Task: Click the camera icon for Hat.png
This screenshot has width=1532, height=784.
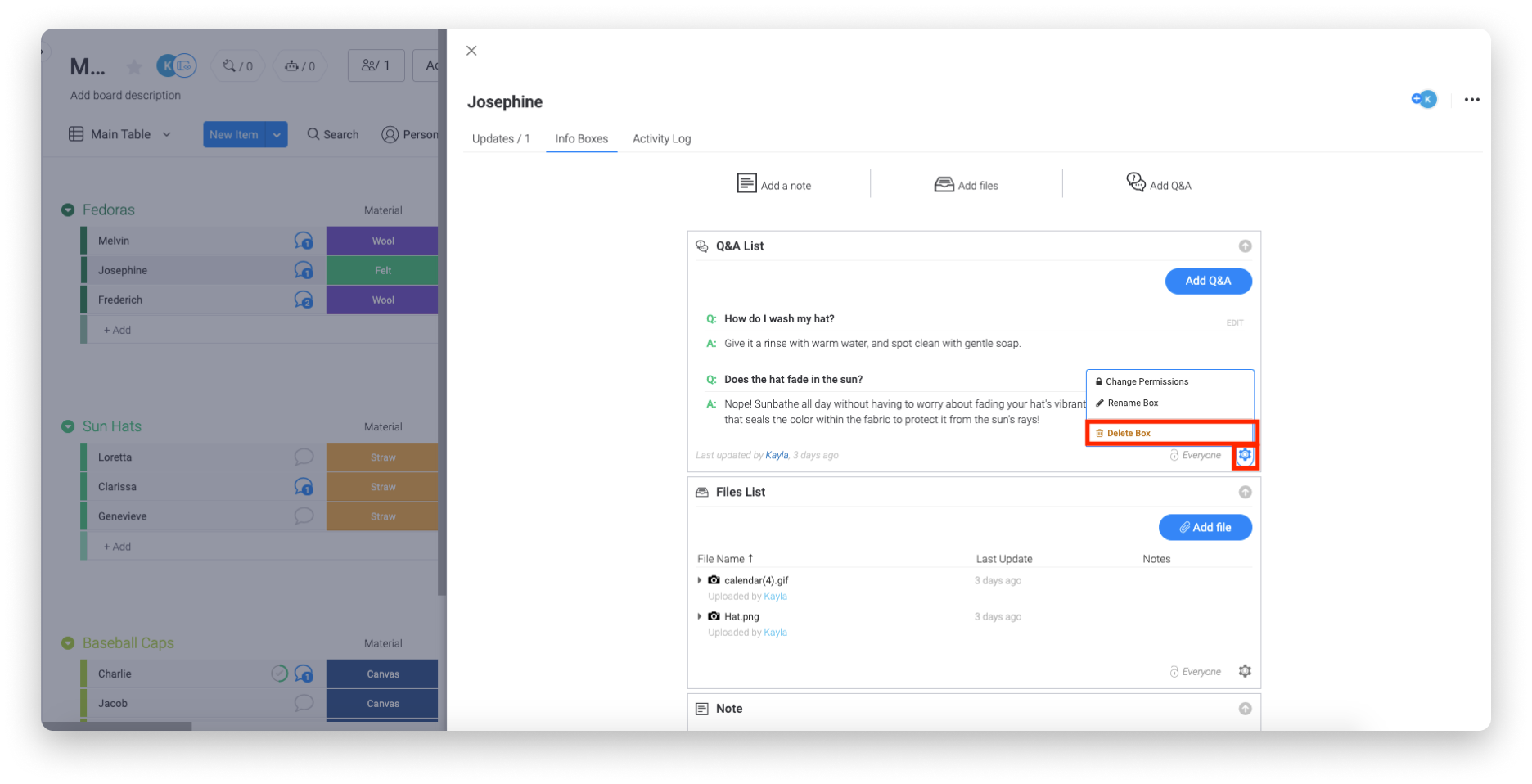Action: click(714, 616)
